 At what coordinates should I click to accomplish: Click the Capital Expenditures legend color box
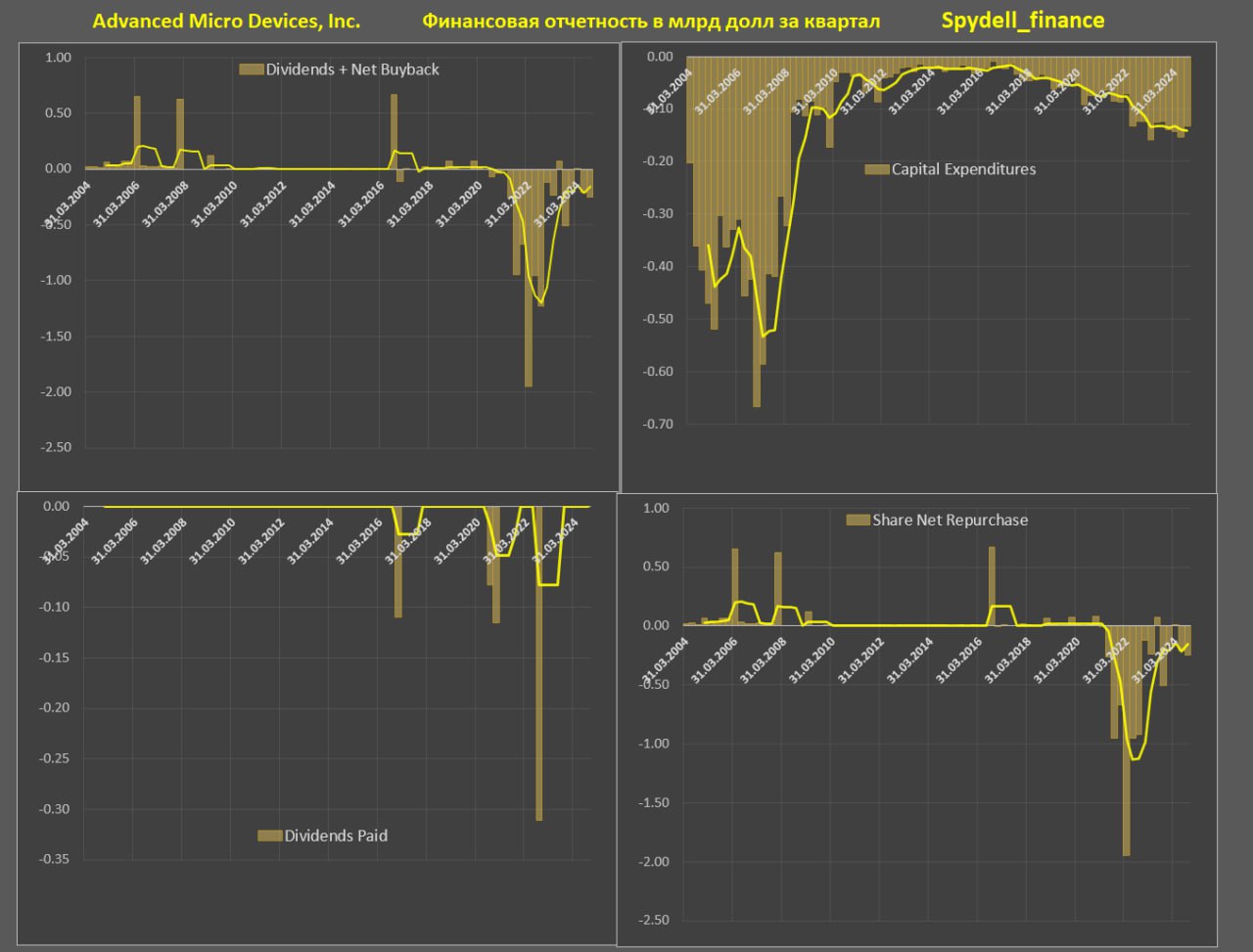pos(876,169)
